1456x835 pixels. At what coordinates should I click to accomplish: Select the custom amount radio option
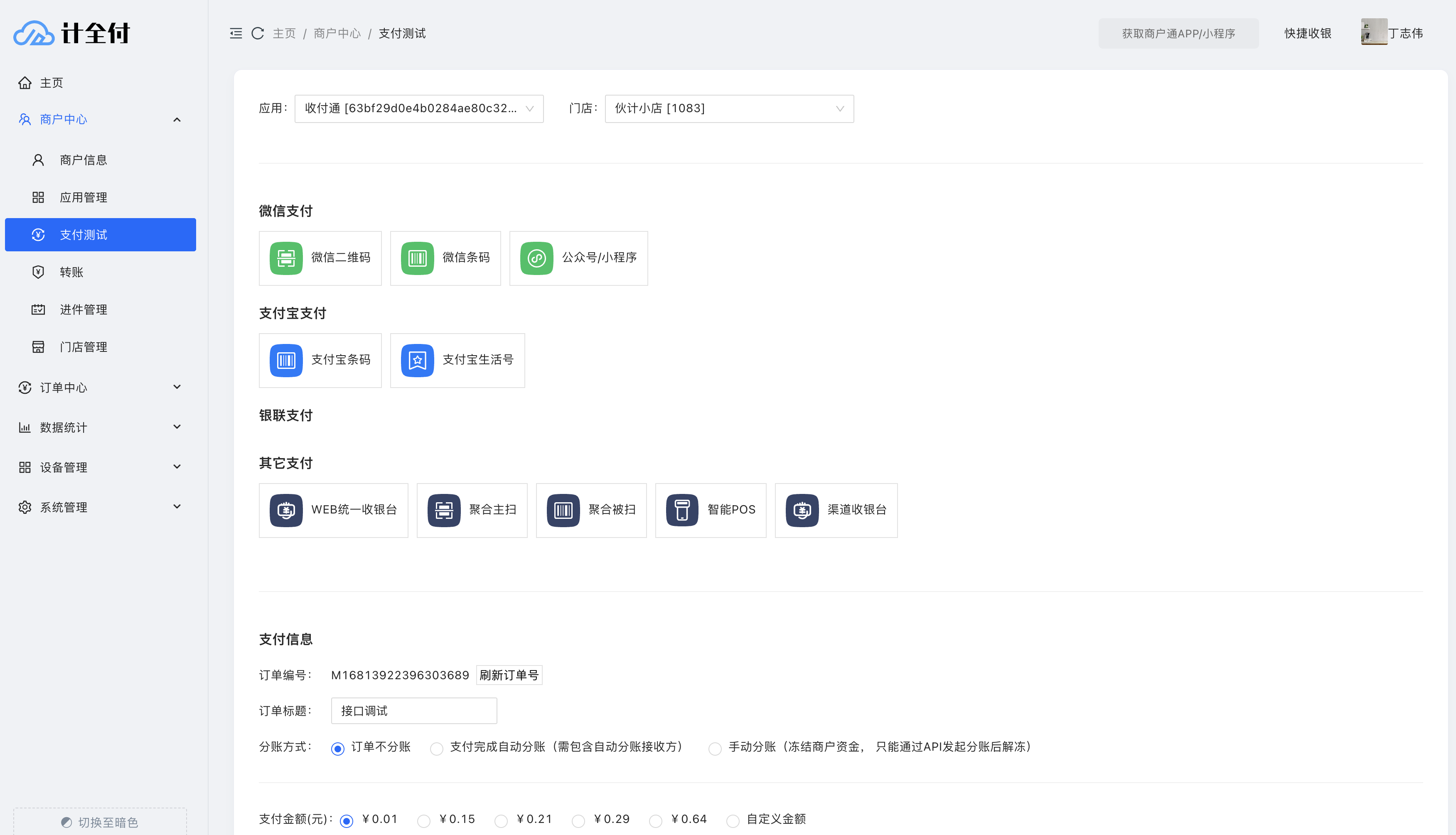tap(732, 821)
